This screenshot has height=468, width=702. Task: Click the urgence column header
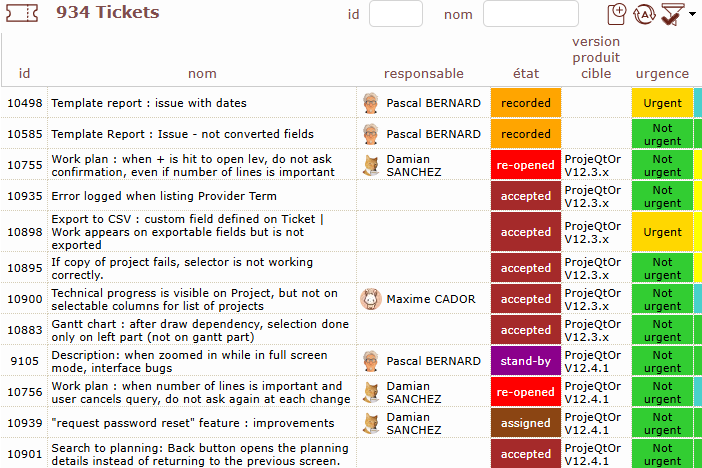tap(662, 73)
